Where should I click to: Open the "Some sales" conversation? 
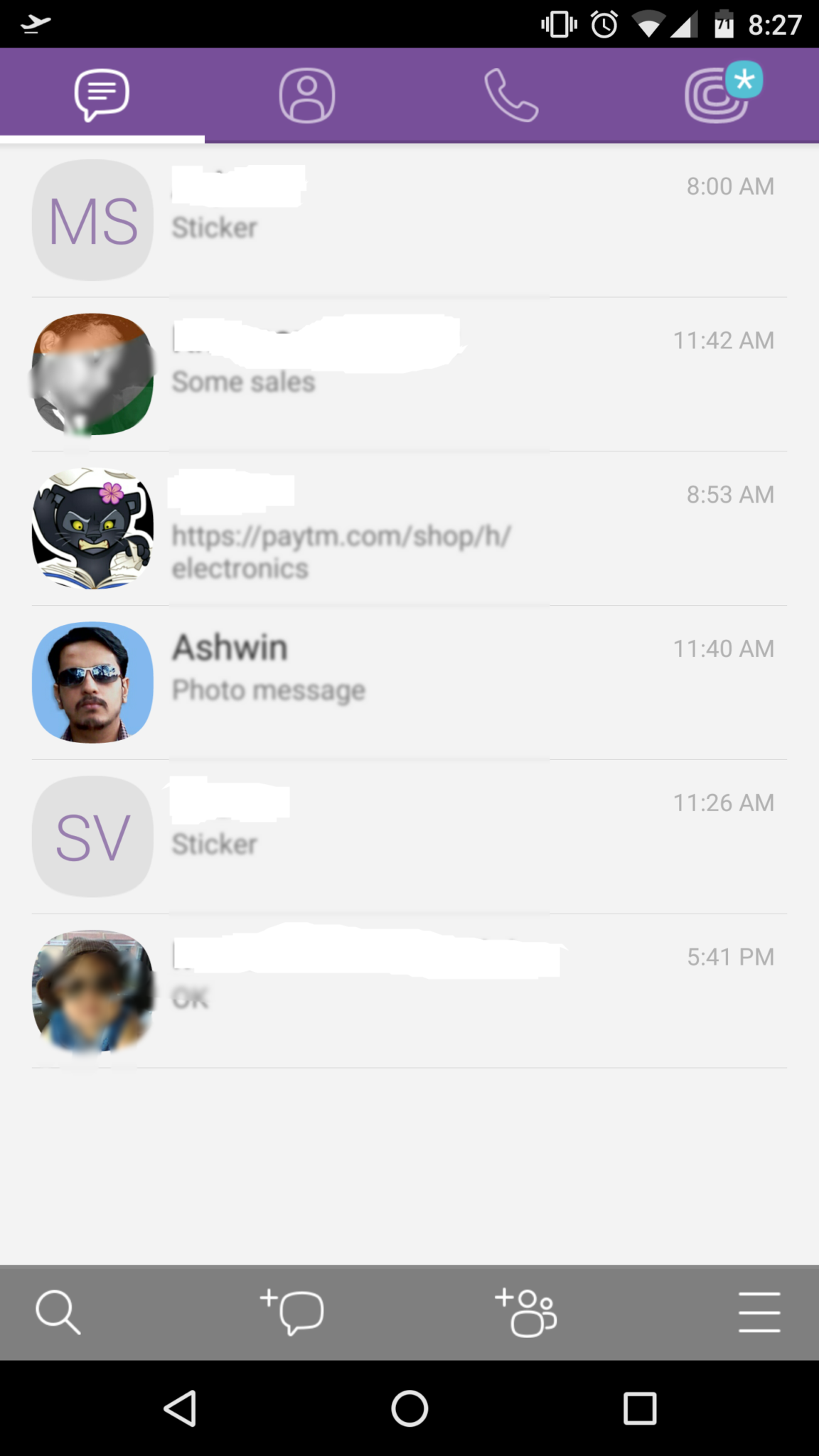pyautogui.click(x=409, y=374)
